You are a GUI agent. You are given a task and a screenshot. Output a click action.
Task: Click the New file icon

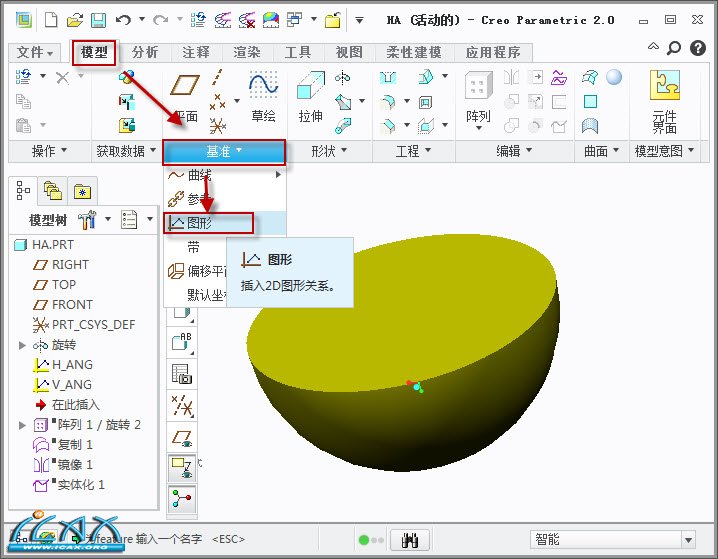coord(51,20)
